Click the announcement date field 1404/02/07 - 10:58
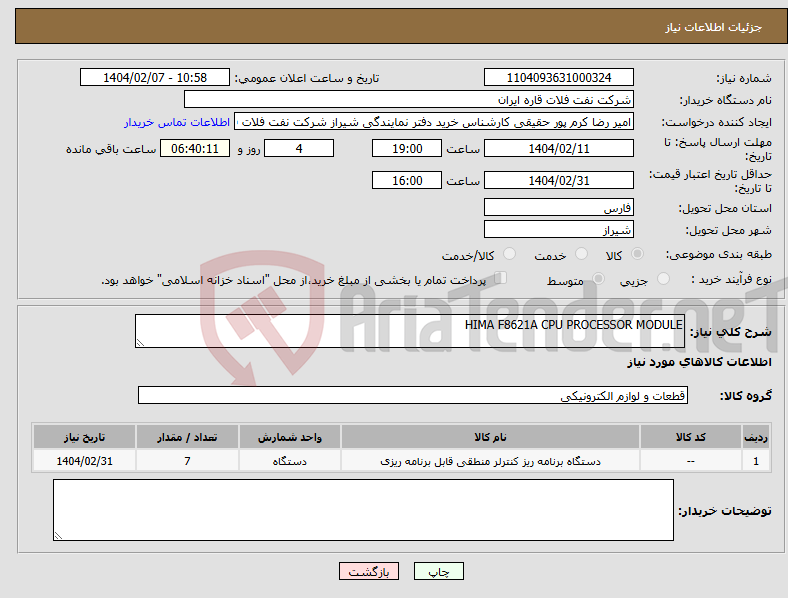The image size is (788, 598). 155,78
